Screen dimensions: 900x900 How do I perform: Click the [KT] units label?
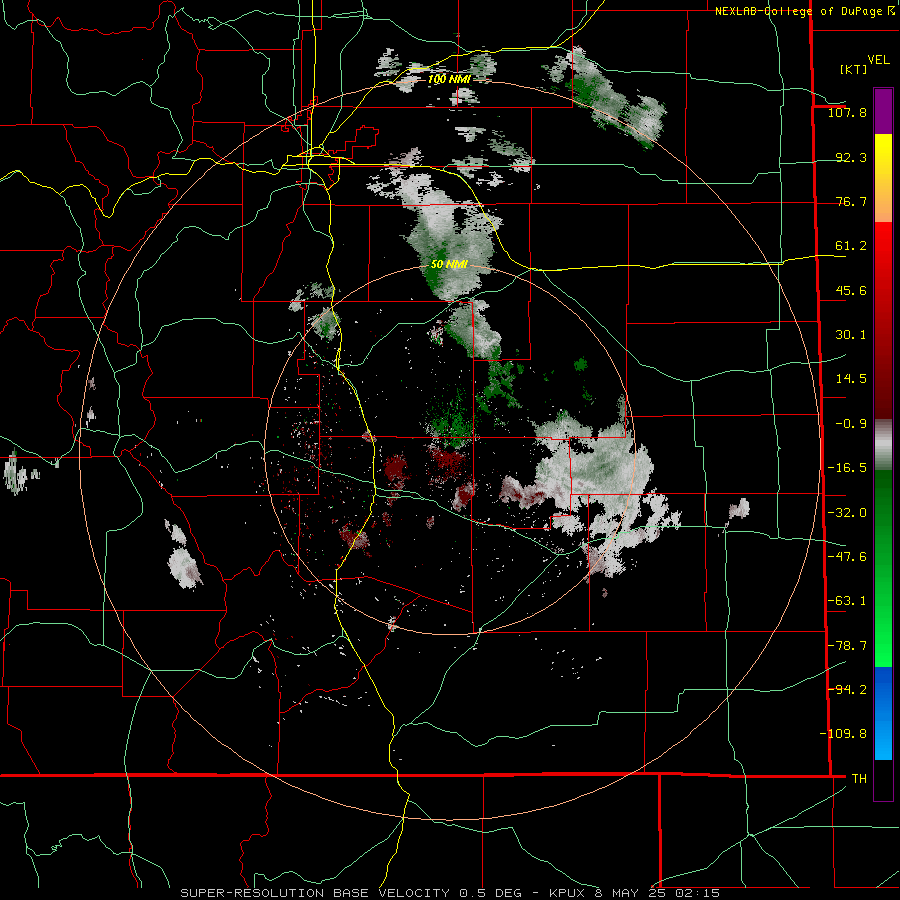coord(853,69)
